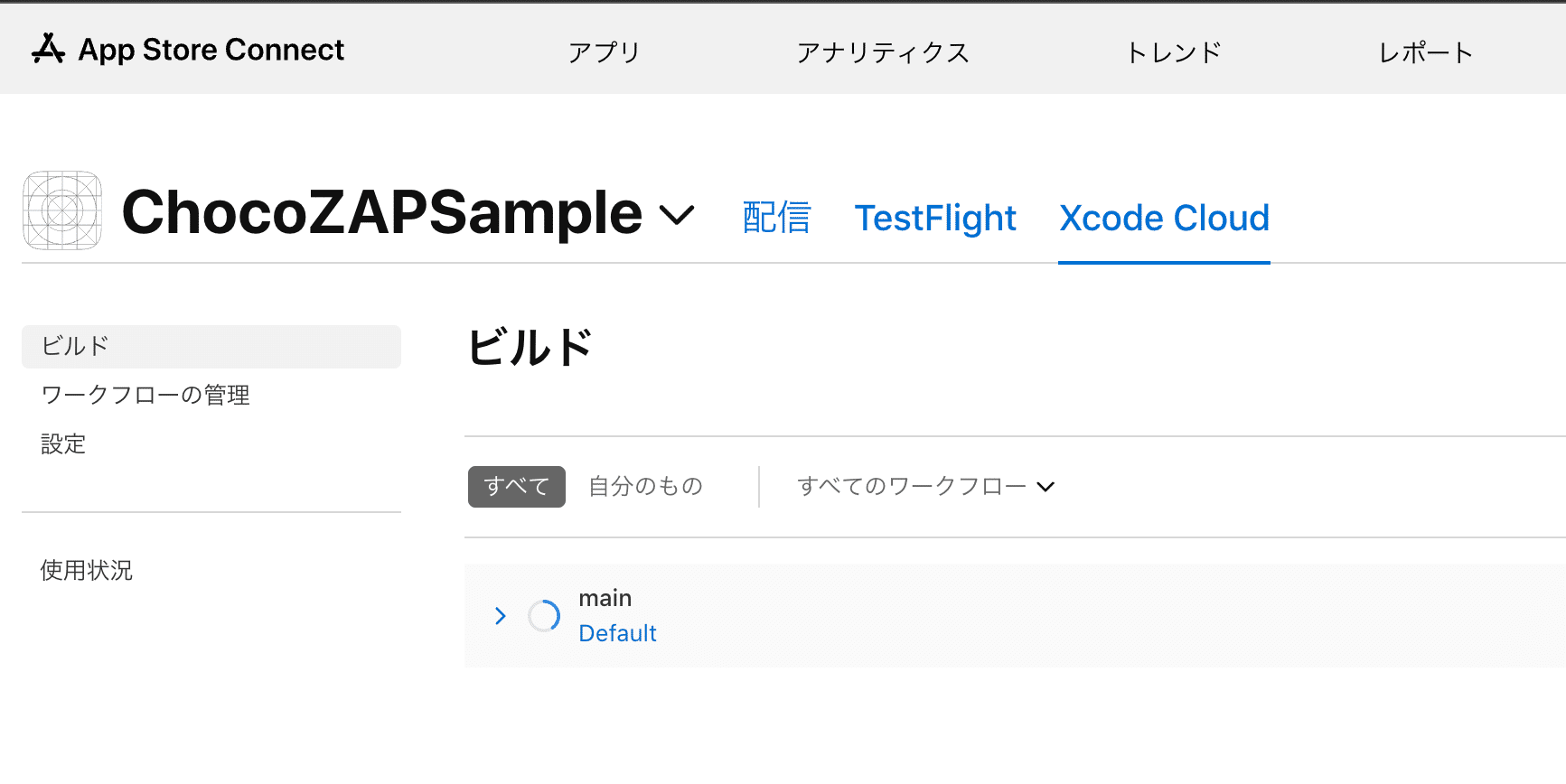The image size is (1566, 784).
Task: Open the アナリティクス top menu
Action: [x=882, y=52]
